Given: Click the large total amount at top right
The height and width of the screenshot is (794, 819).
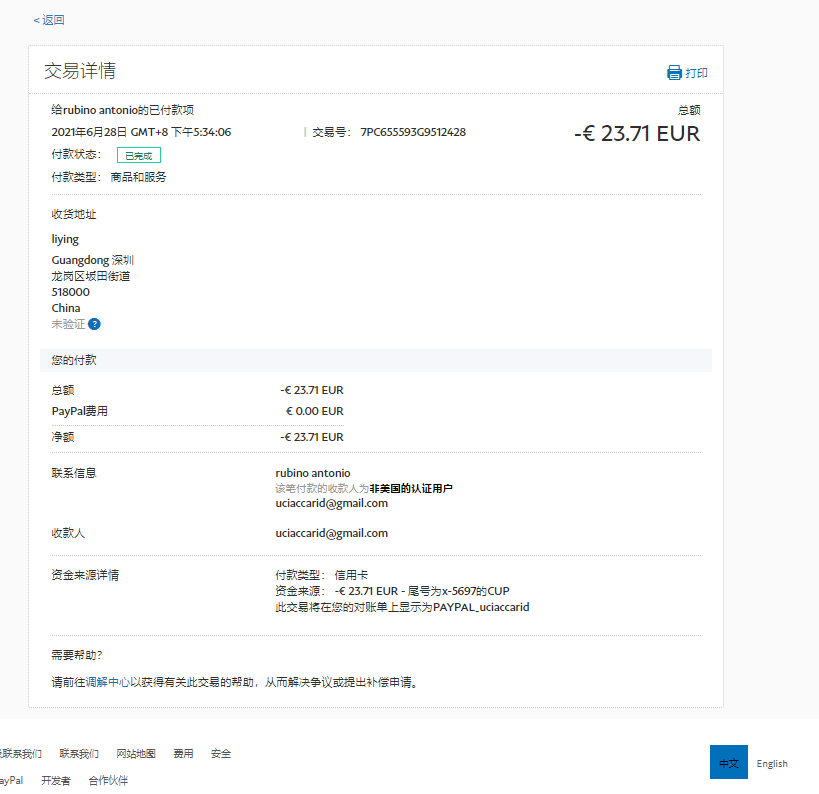Looking at the screenshot, I should coord(637,134).
